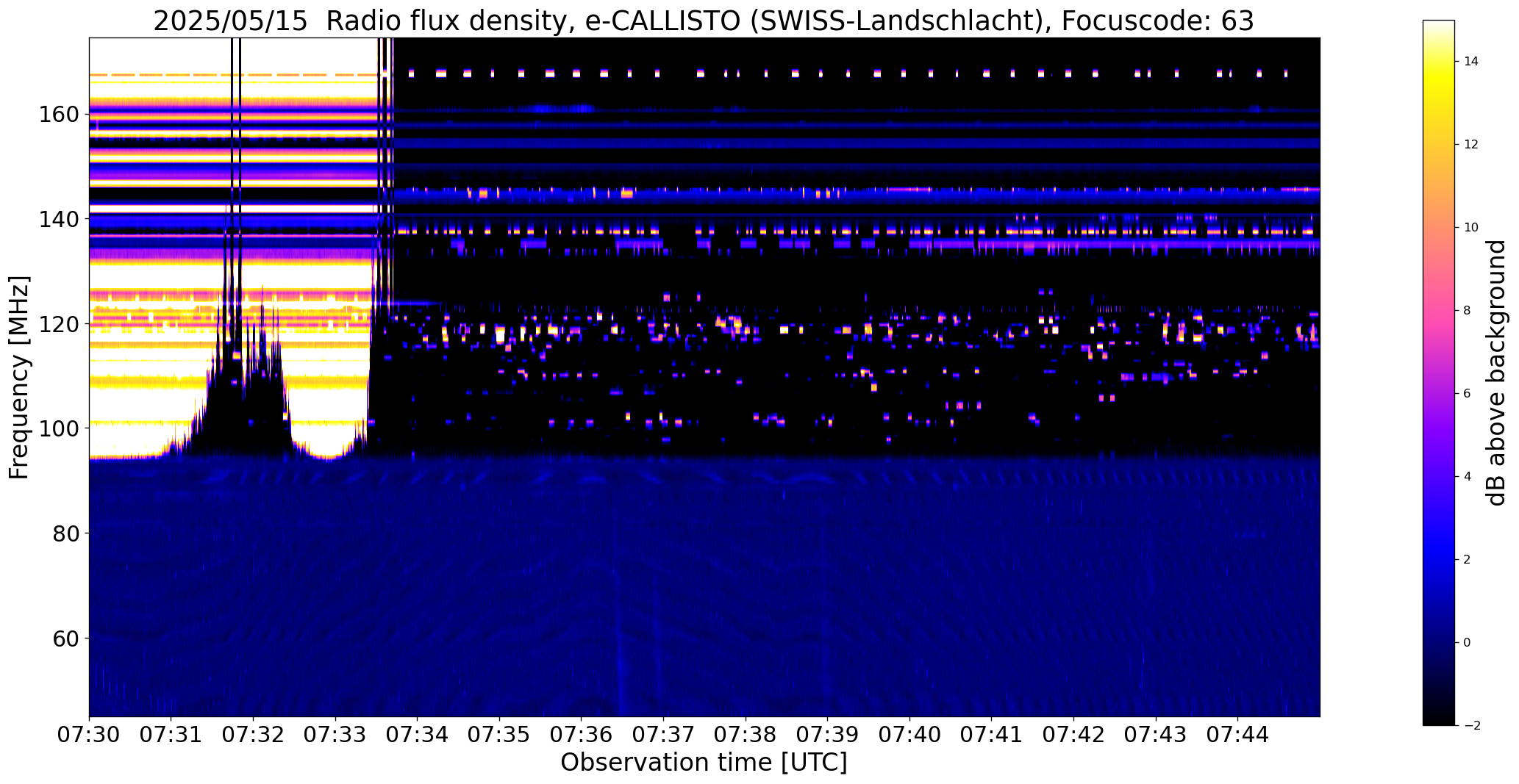Select the 'Observation time [UTC]' axis label
Viewport: 1519px width, 784px height.
tap(704, 762)
